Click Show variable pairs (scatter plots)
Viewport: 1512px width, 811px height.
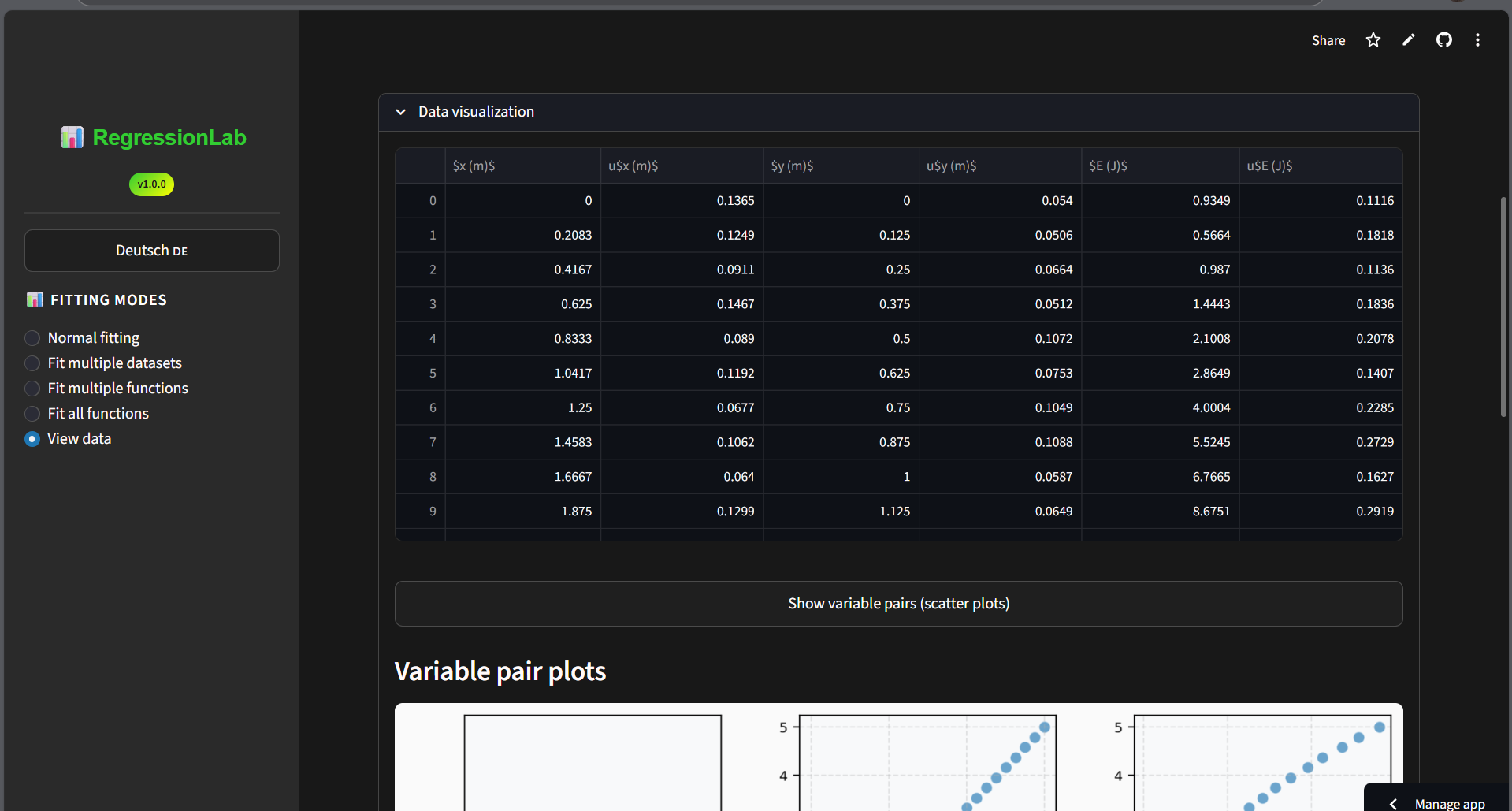pyautogui.click(x=899, y=604)
